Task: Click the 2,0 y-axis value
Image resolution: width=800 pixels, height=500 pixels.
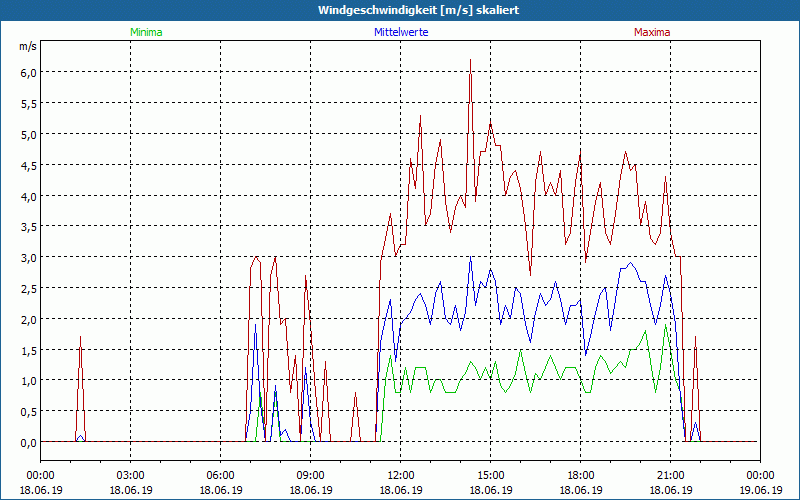Action: [x=29, y=319]
